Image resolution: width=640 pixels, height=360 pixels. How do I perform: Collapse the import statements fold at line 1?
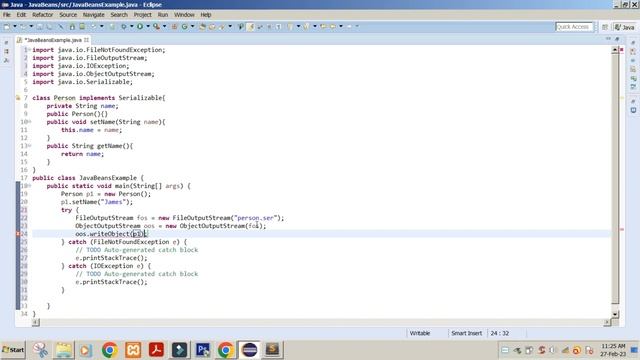point(29,50)
